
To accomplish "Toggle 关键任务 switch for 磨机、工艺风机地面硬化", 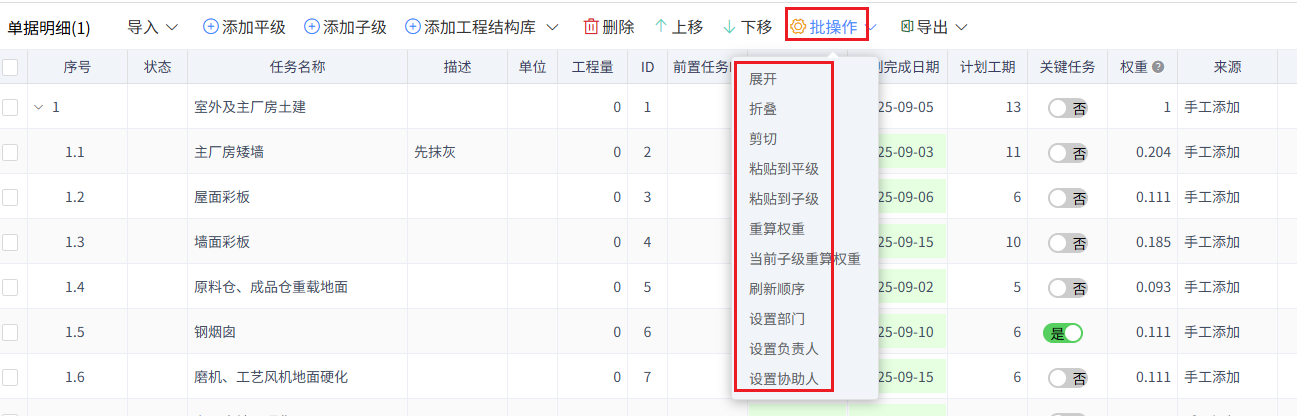I will coord(1067,378).
